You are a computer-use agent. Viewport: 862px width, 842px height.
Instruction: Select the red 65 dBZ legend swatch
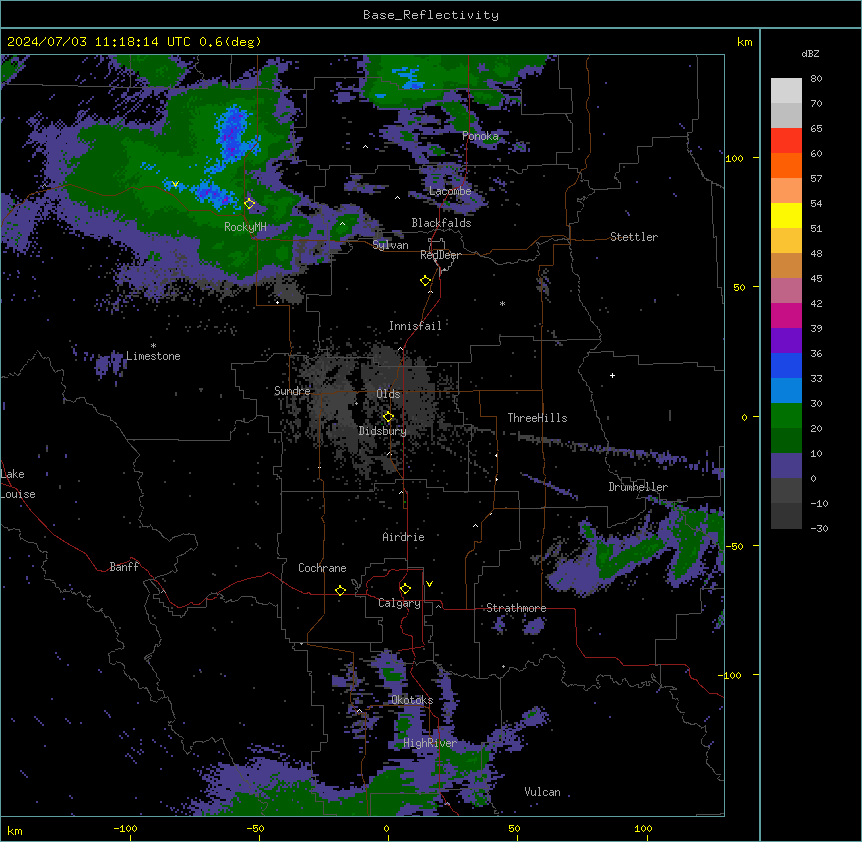click(786, 140)
